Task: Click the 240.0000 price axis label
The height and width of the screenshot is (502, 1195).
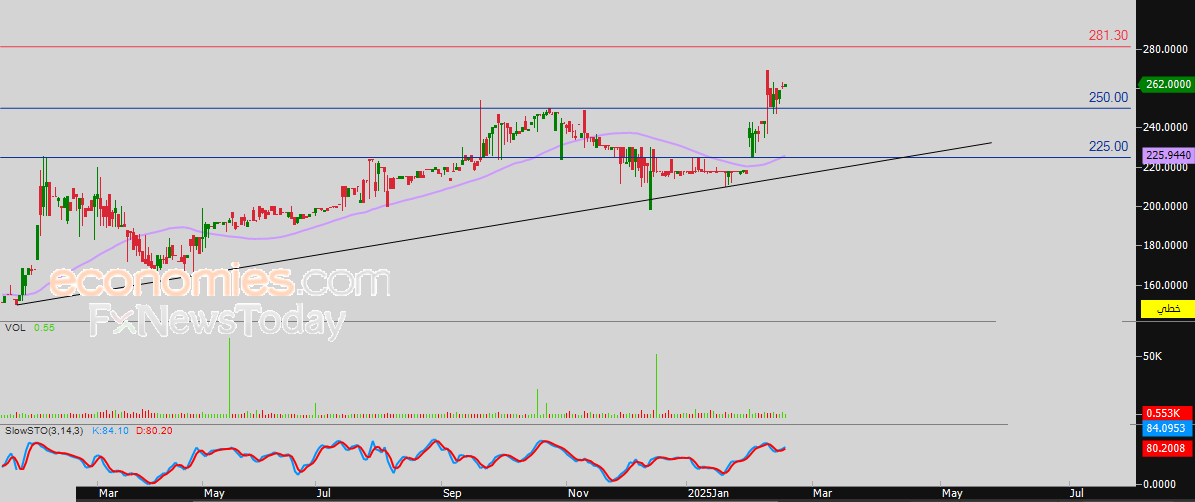Action: (1166, 128)
